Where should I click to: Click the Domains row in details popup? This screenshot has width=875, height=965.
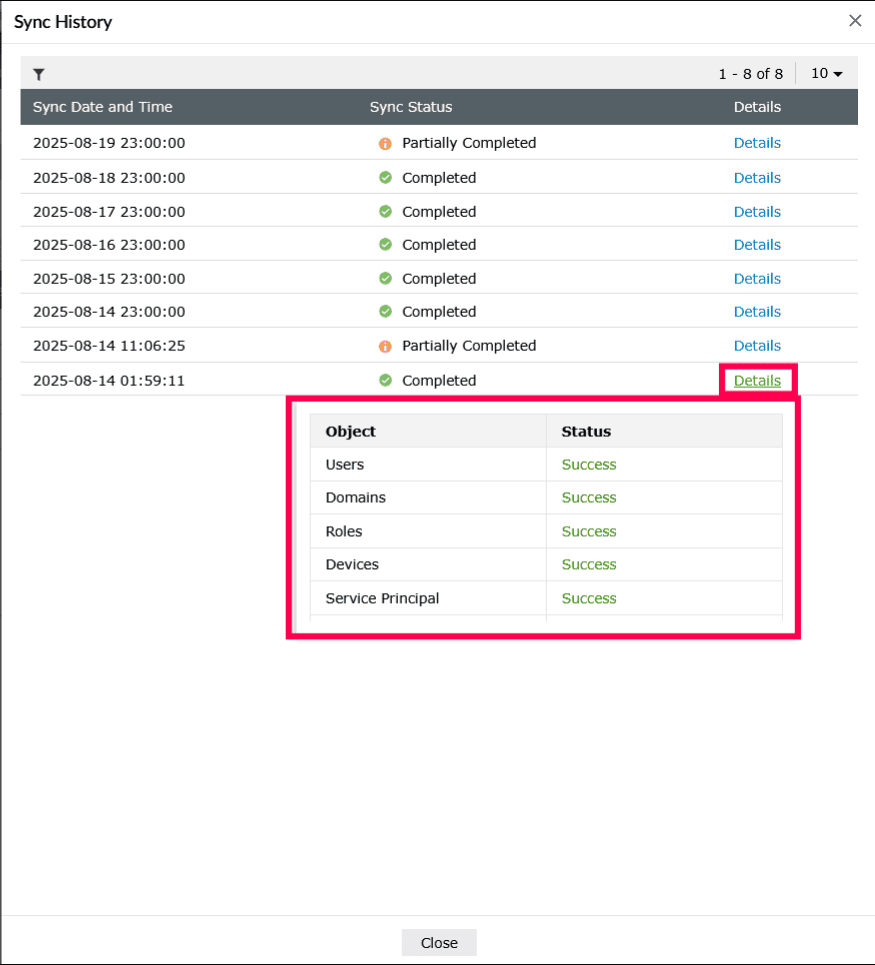(x=546, y=498)
